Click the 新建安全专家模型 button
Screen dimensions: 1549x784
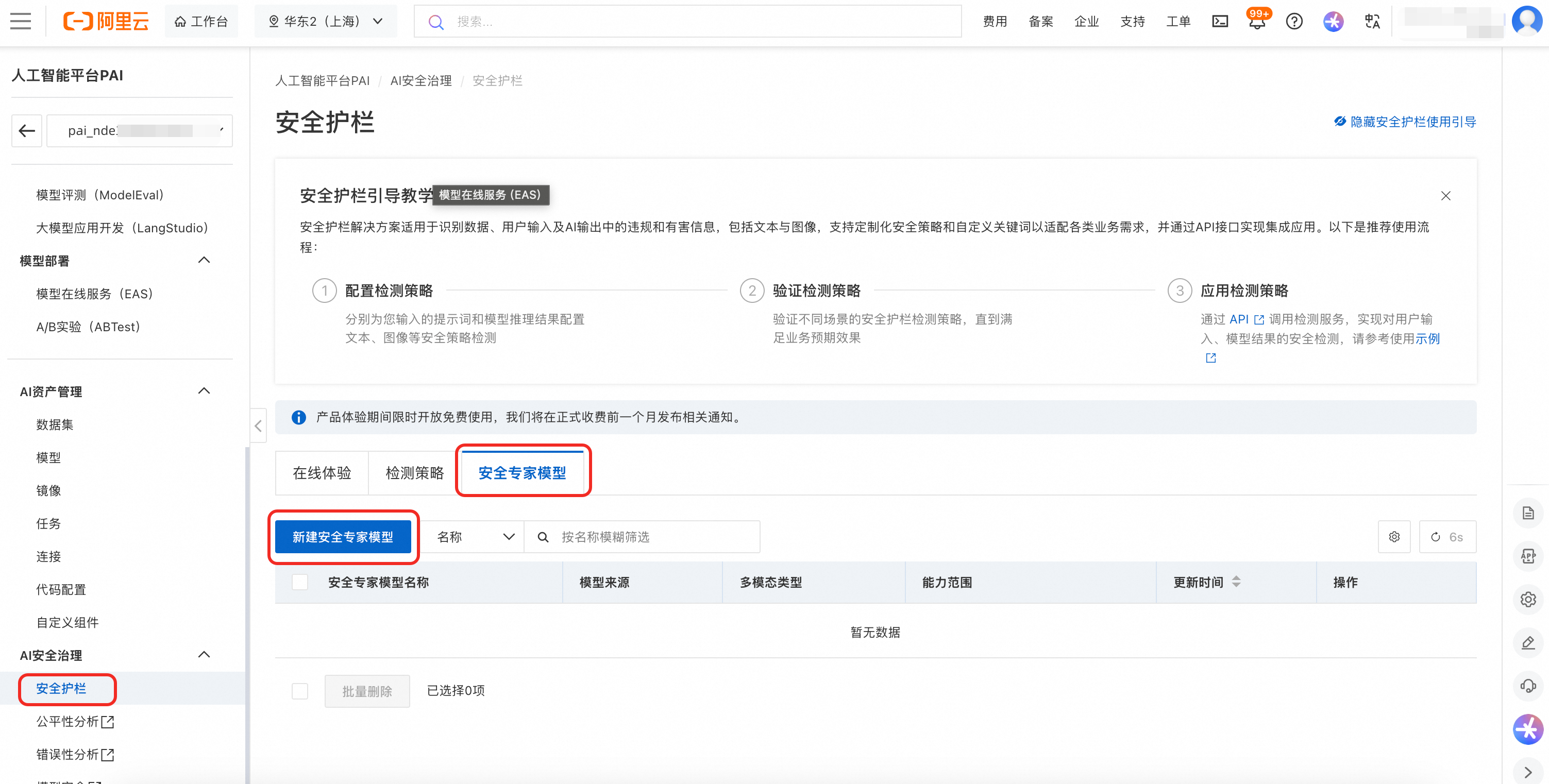[343, 537]
